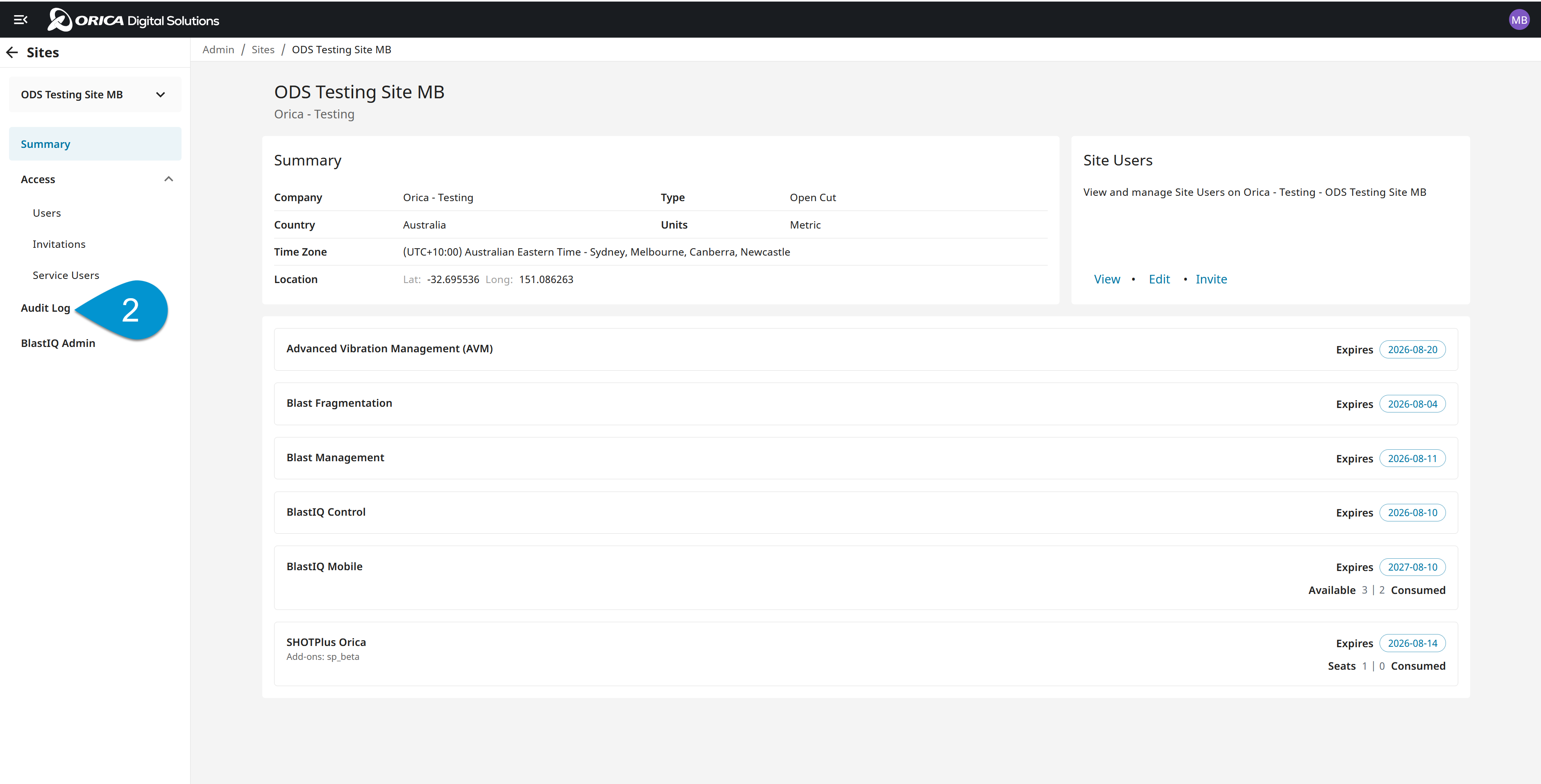Image resolution: width=1541 pixels, height=784 pixels.
Task: Click the Sites heading in the sidebar
Action: tap(43, 52)
